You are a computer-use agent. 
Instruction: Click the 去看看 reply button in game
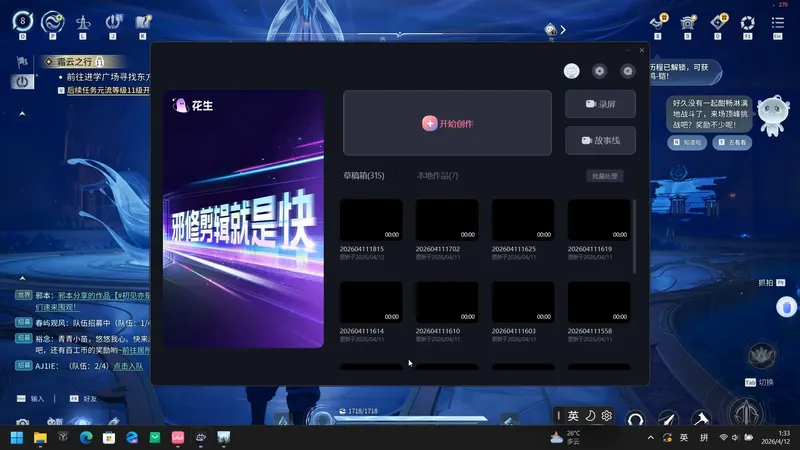coord(732,142)
